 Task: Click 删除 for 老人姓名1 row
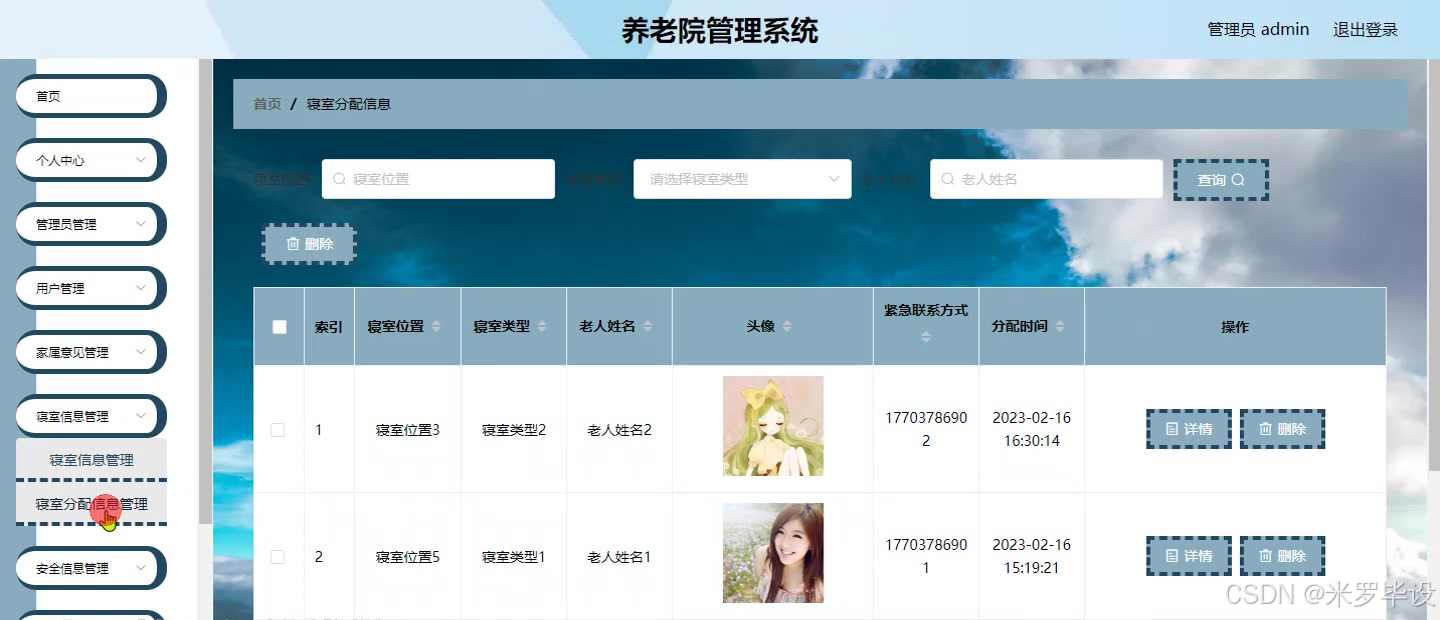(x=1282, y=556)
